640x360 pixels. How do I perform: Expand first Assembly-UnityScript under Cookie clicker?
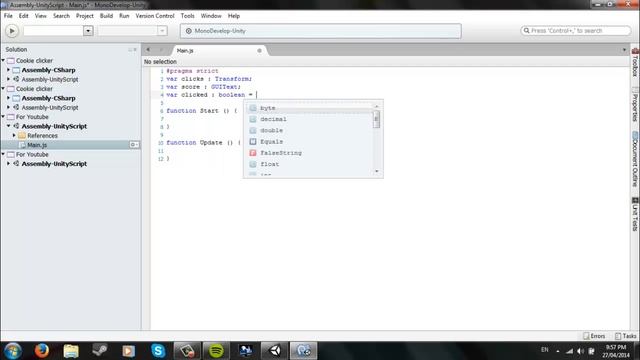8,79
